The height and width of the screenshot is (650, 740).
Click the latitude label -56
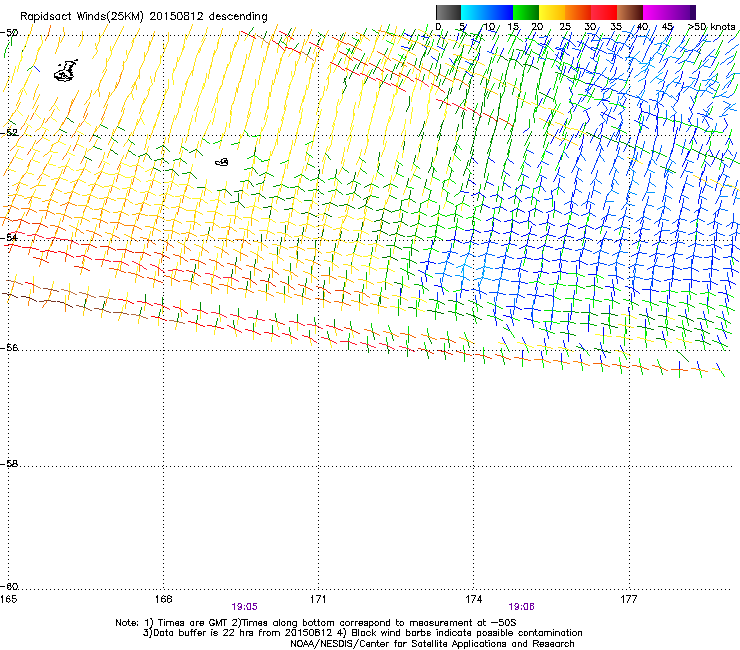click(9, 347)
